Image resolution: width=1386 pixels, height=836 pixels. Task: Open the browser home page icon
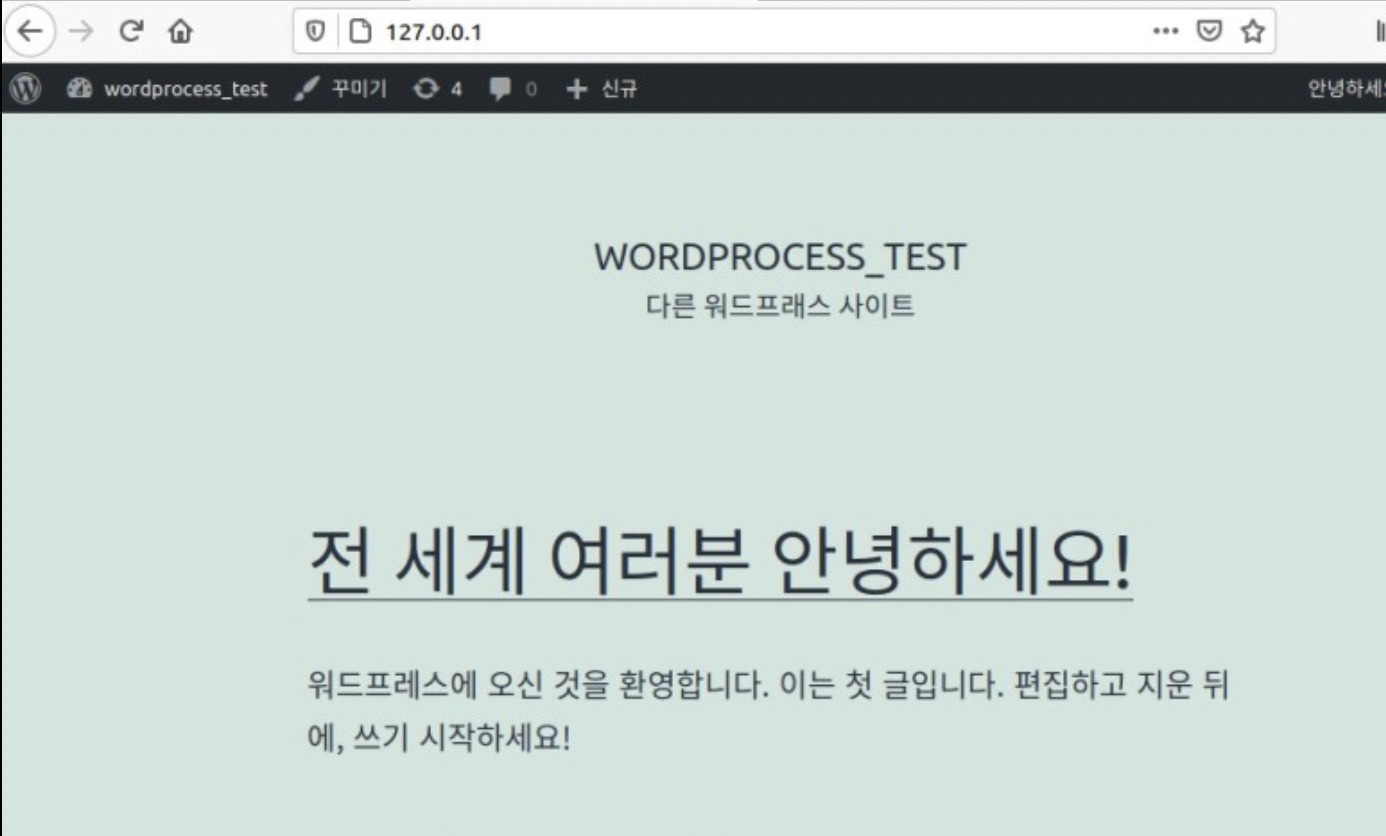tap(180, 32)
